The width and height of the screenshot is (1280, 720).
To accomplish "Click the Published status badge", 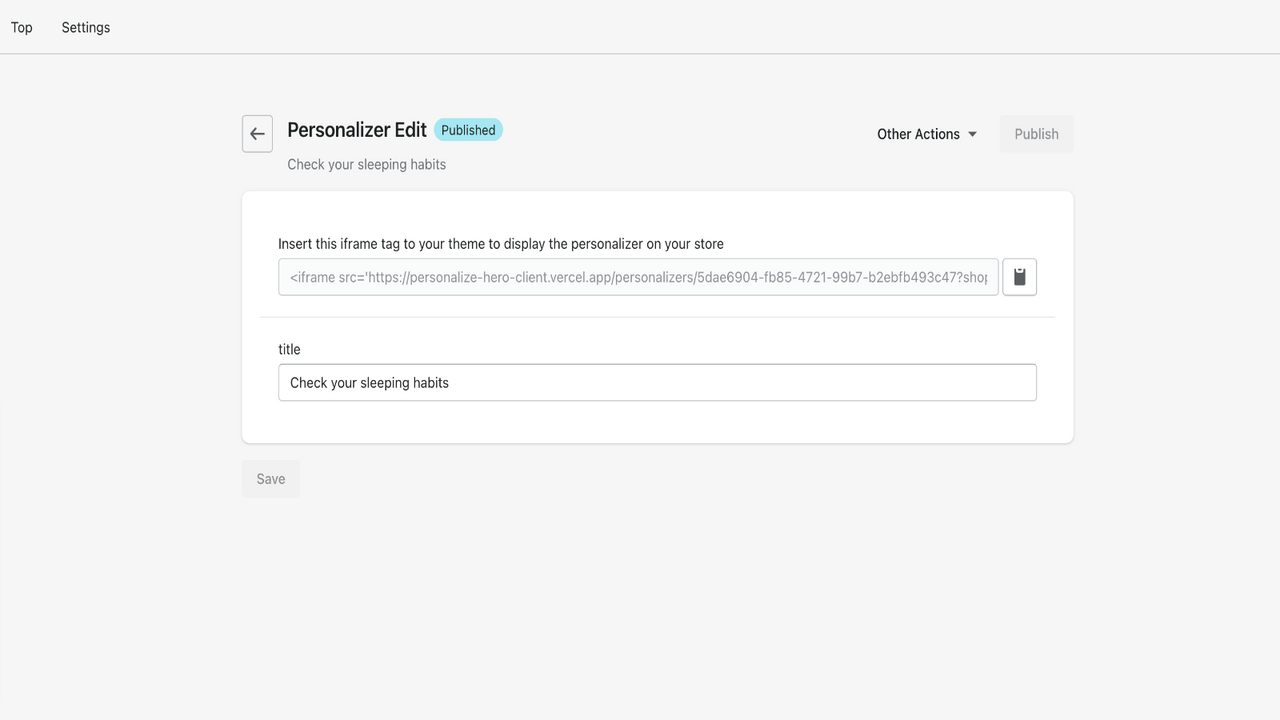I will 468,129.
